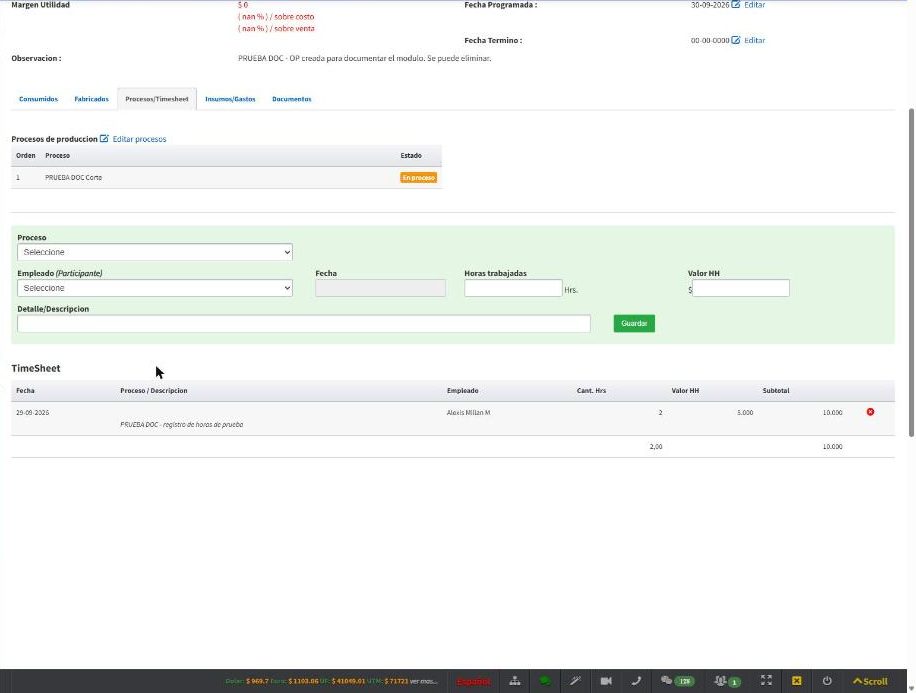Click employee name 'Alexis Millan M'
The height and width of the screenshot is (693, 916).
click(x=469, y=413)
